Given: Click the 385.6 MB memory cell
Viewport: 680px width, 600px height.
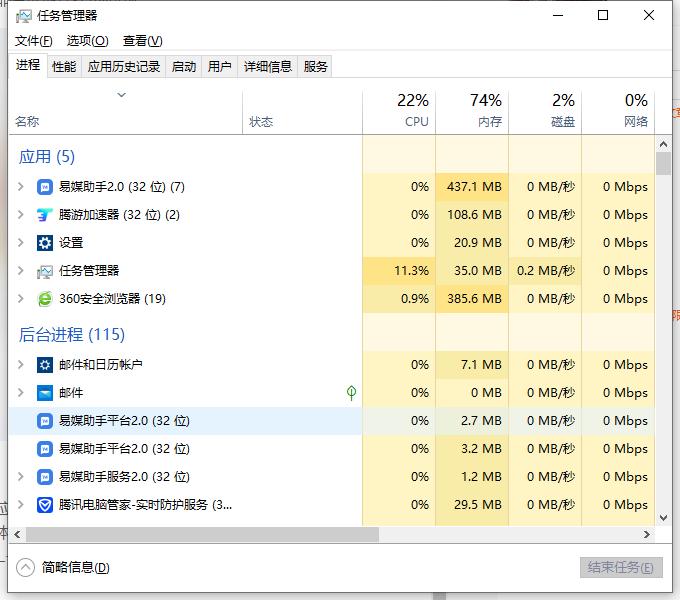Looking at the screenshot, I should pos(472,299).
